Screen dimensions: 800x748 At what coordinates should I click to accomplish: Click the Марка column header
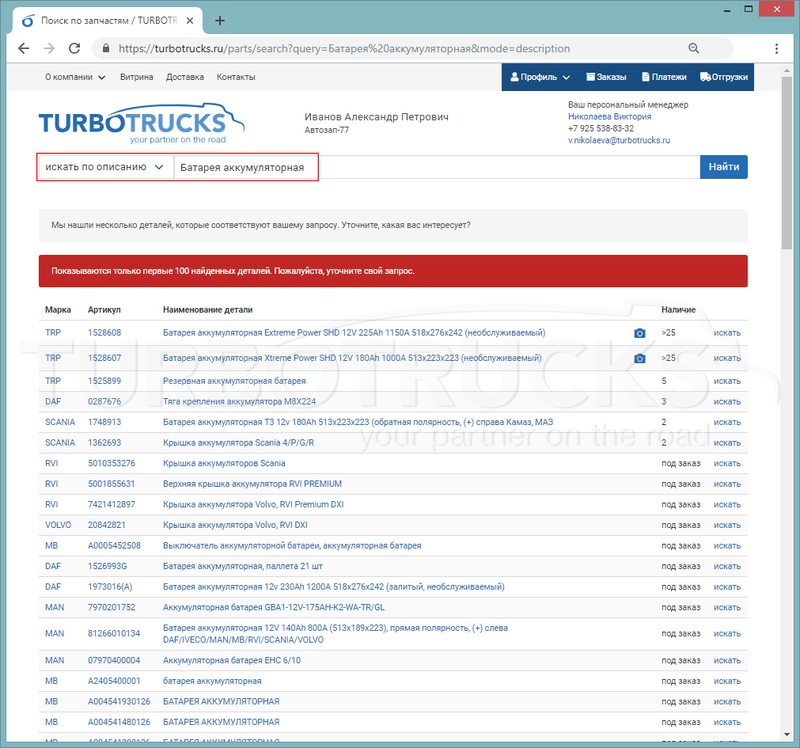[x=58, y=310]
